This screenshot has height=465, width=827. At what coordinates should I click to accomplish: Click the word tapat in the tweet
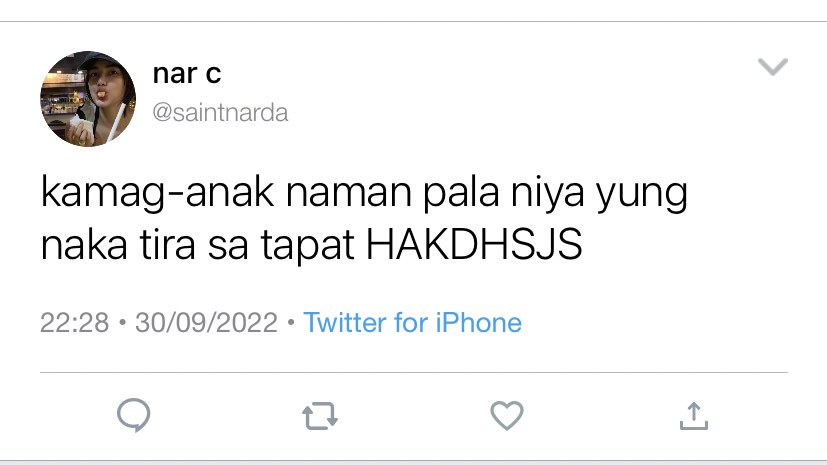[307, 246]
